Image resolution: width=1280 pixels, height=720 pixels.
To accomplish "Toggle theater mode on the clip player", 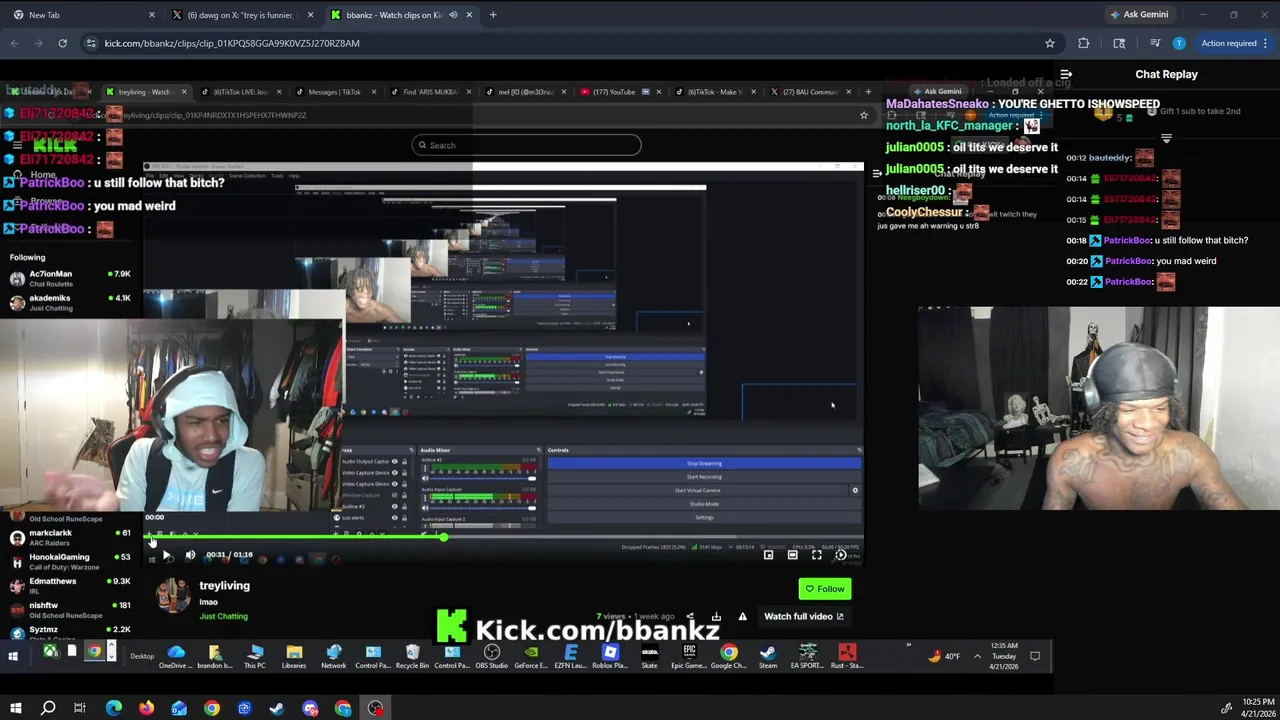I will point(793,555).
